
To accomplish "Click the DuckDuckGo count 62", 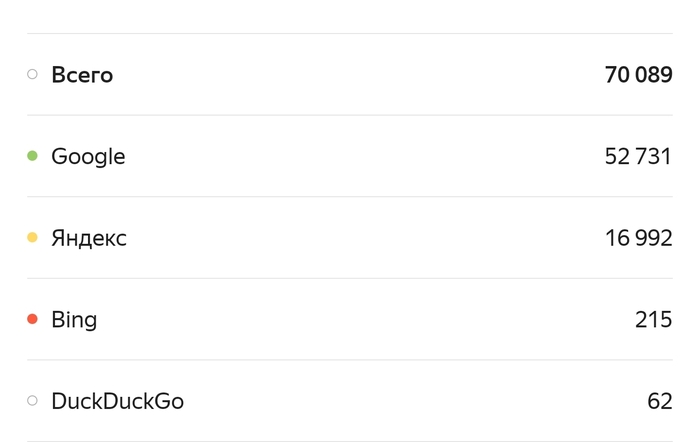I will click(x=659, y=401).
